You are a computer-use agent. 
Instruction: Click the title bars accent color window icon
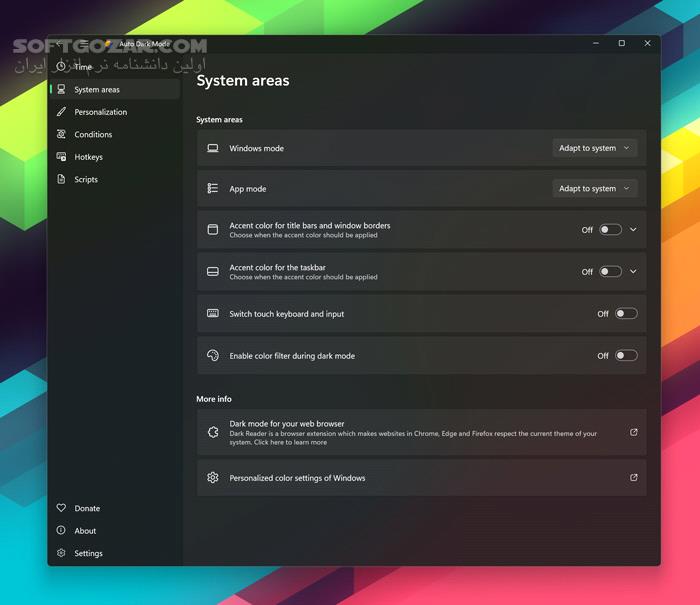click(213, 229)
